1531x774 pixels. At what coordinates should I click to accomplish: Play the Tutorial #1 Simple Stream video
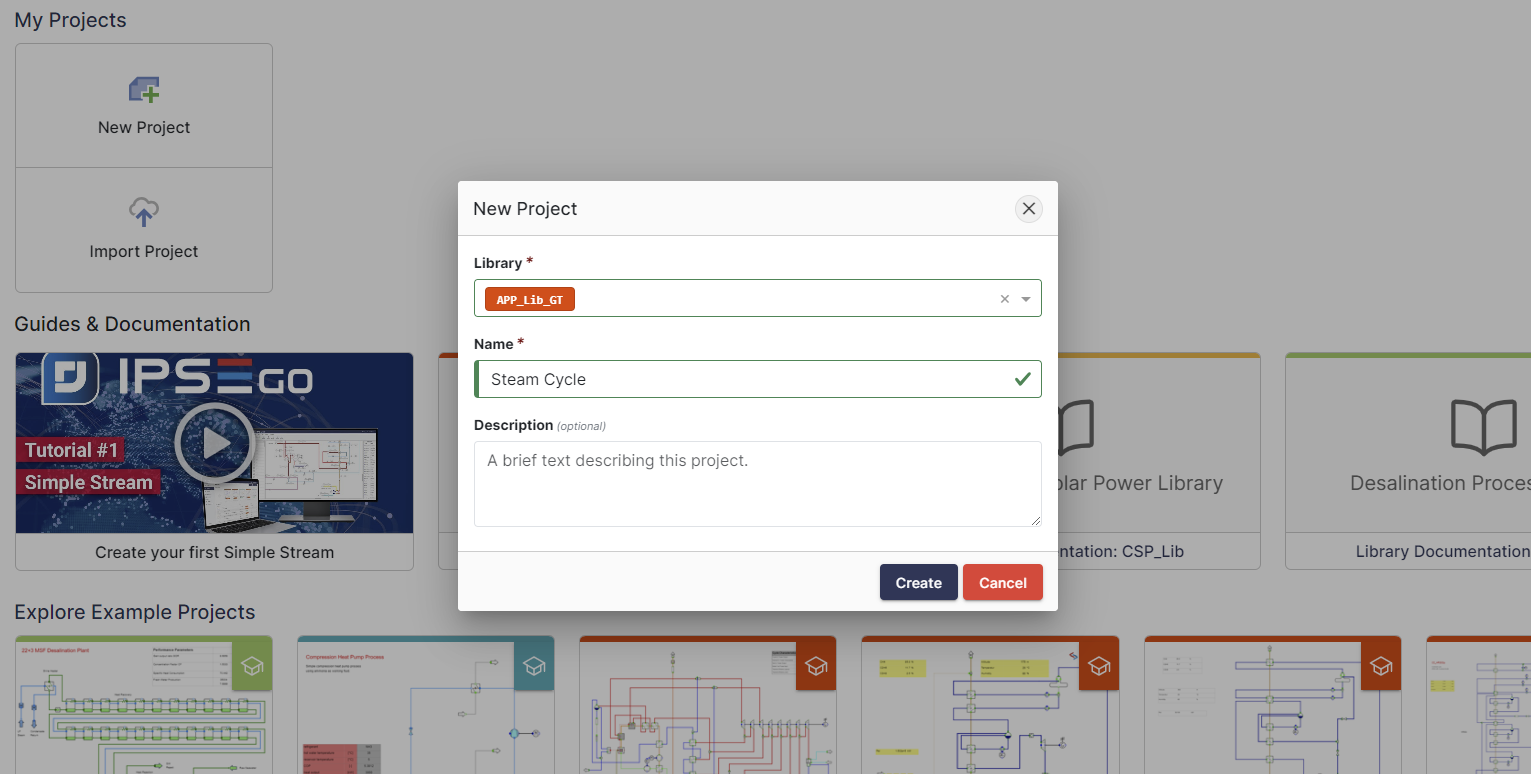[x=214, y=443]
